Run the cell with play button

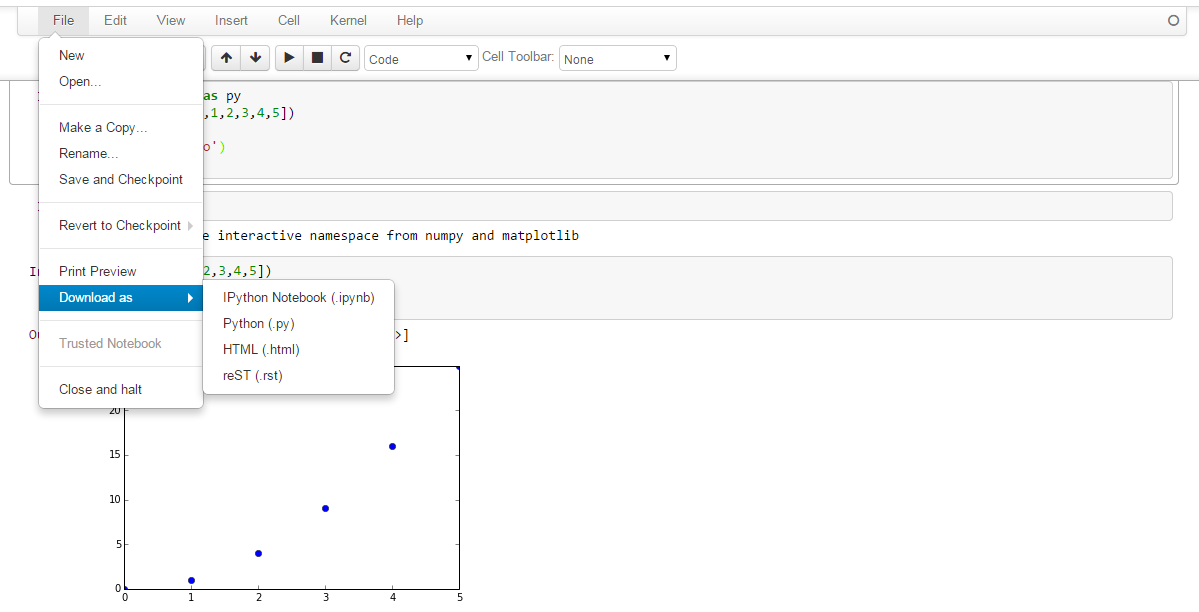coord(289,58)
